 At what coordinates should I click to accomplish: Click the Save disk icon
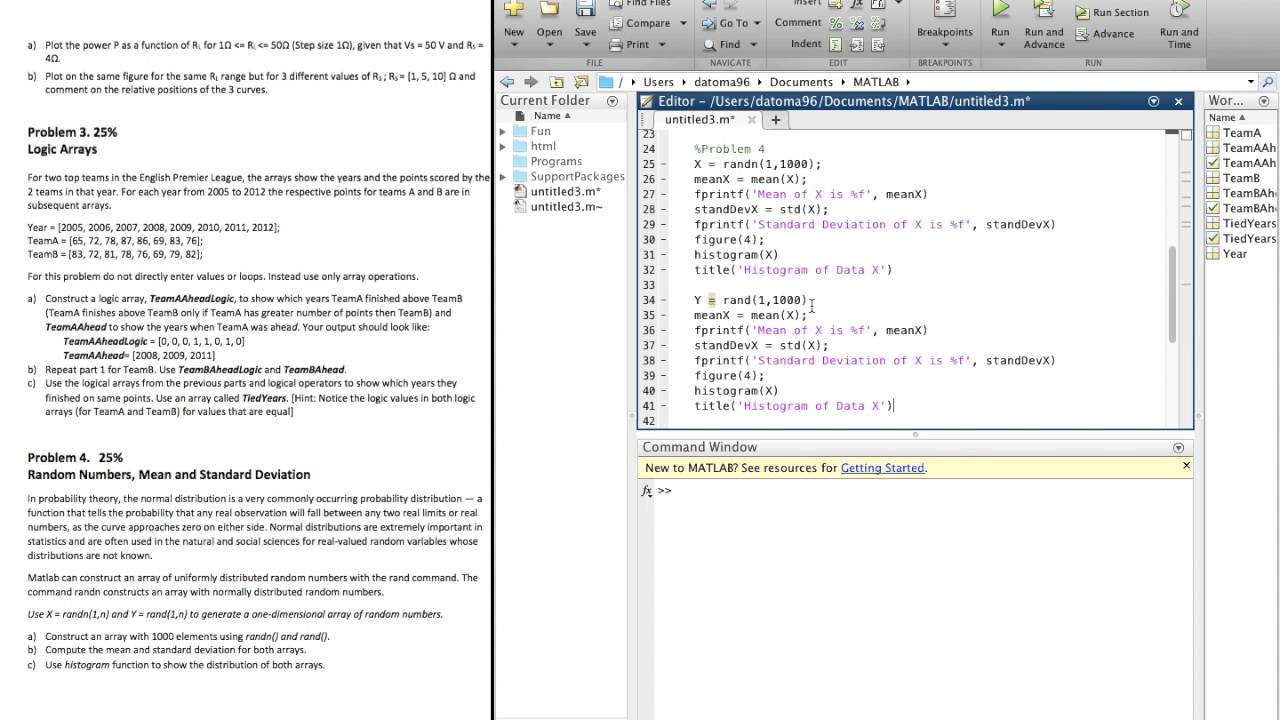[x=585, y=8]
